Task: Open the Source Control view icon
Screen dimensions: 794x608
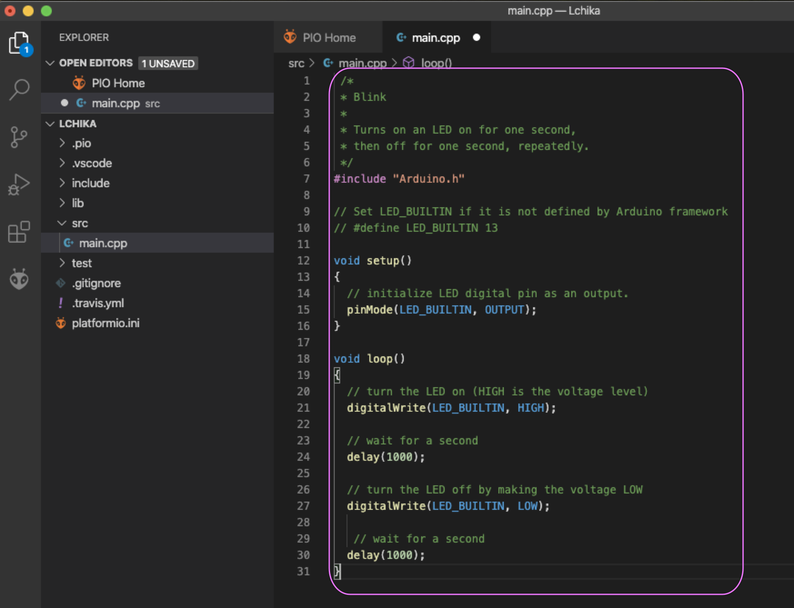Action: pos(19,137)
